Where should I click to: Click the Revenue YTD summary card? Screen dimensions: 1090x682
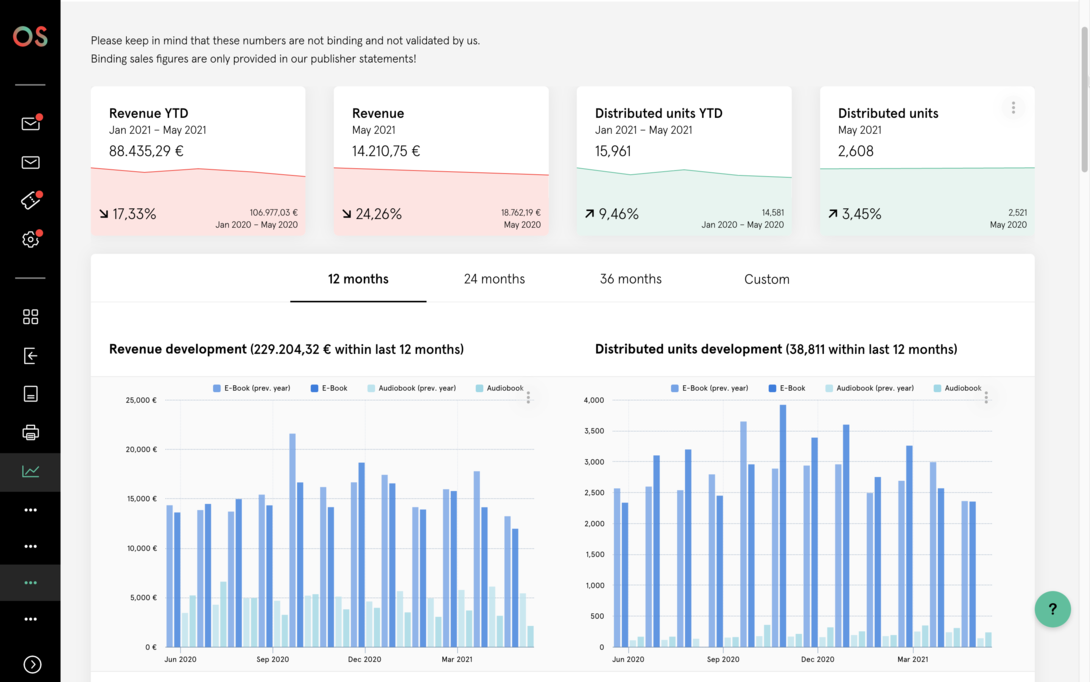click(198, 160)
